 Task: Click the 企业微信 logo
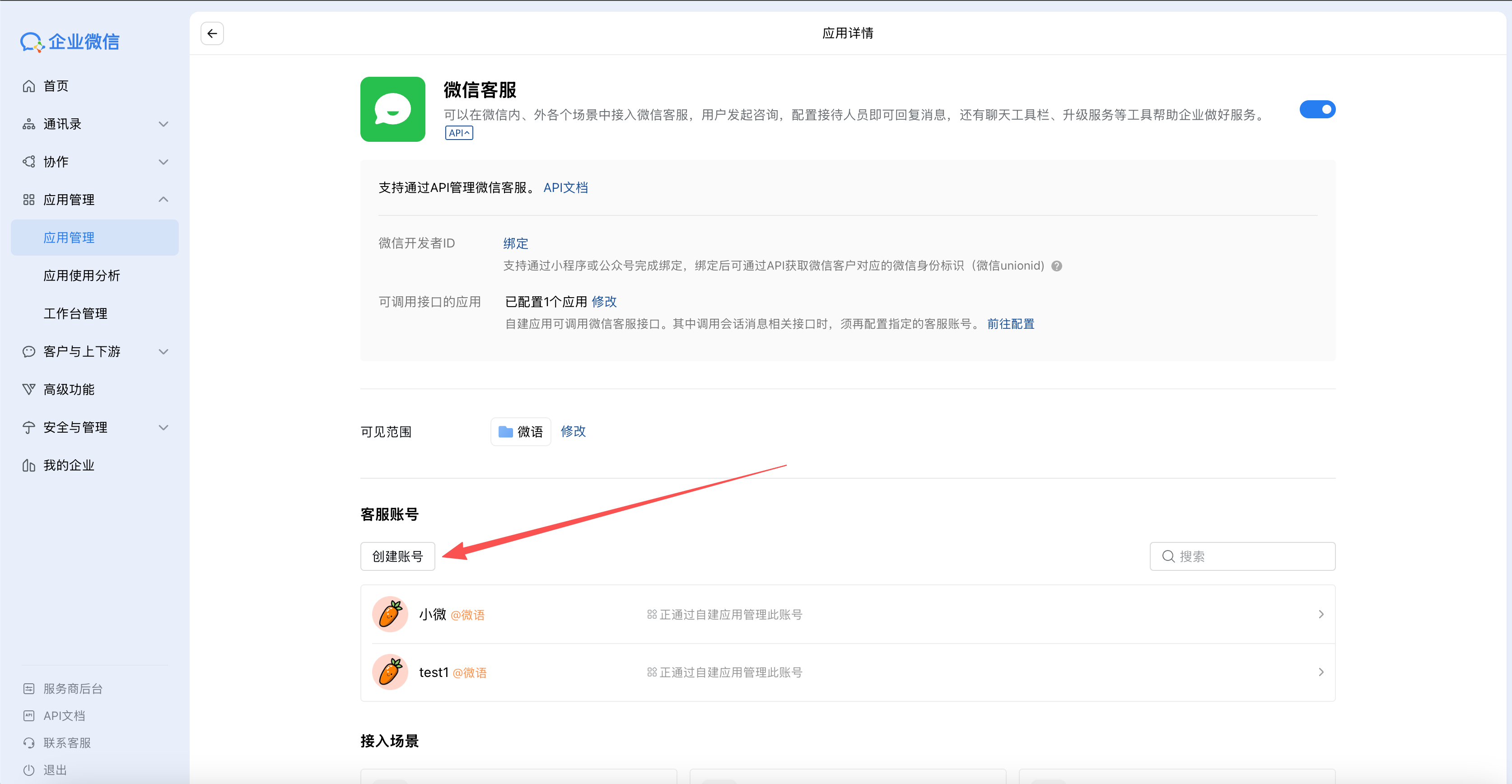pos(70,42)
